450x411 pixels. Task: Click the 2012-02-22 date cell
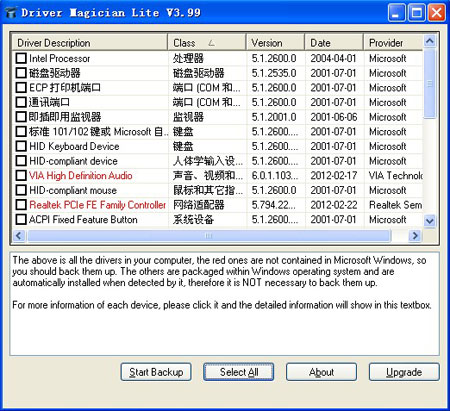point(334,205)
